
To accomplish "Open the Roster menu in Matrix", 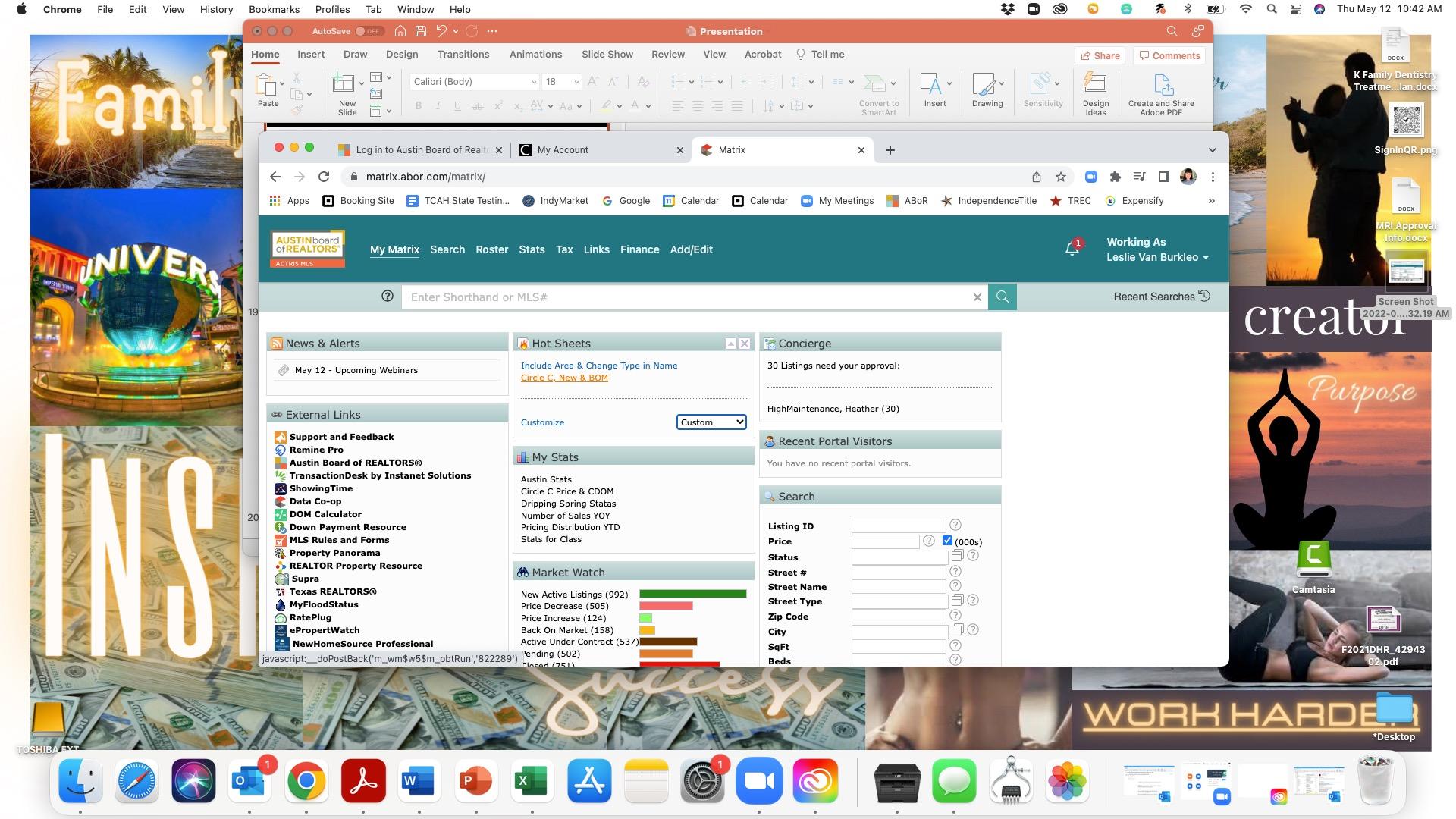I will [491, 249].
